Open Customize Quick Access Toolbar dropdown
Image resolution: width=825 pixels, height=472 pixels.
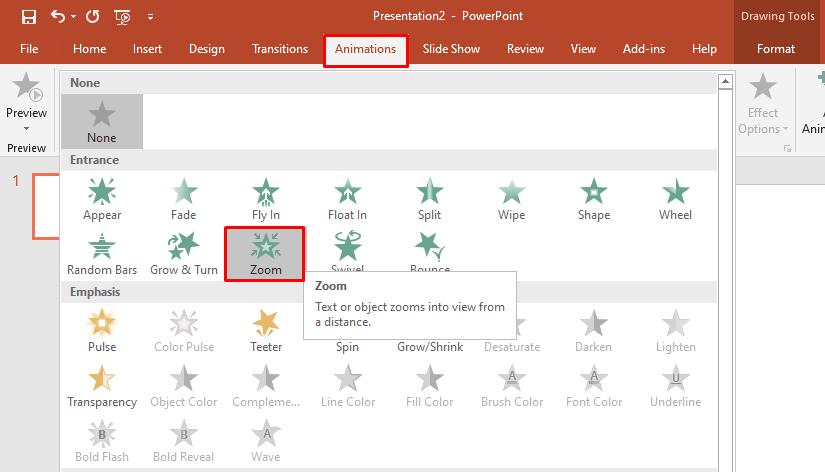point(150,17)
